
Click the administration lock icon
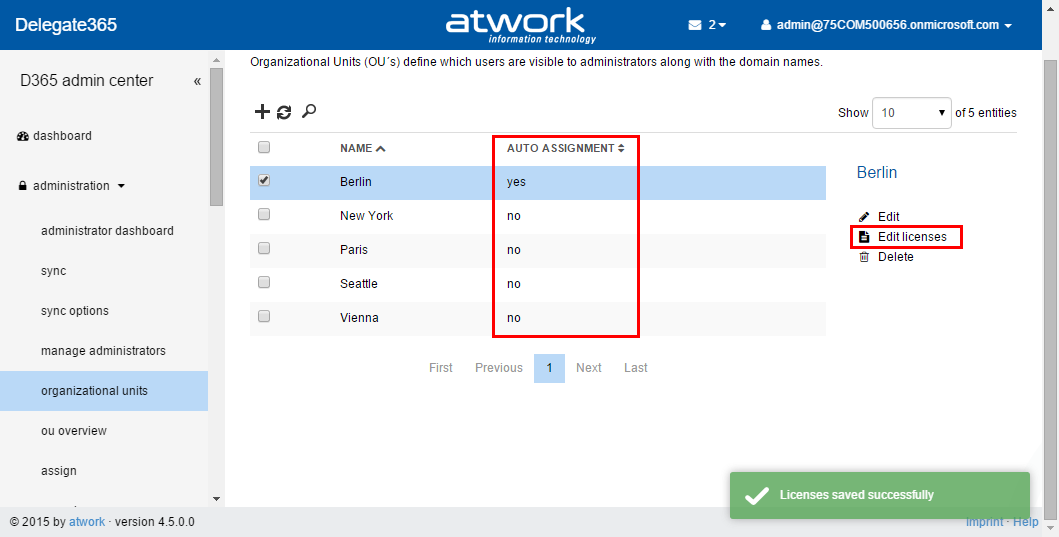[x=23, y=186]
